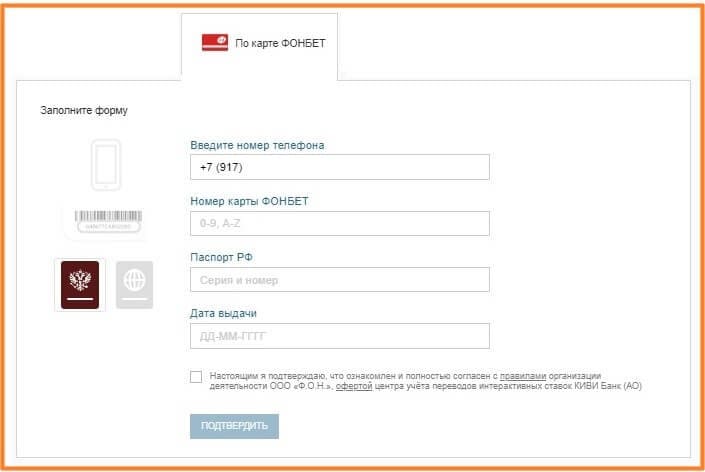Click the barcode card illustration
Image resolution: width=705 pixels, height=472 pixels.
point(107,221)
